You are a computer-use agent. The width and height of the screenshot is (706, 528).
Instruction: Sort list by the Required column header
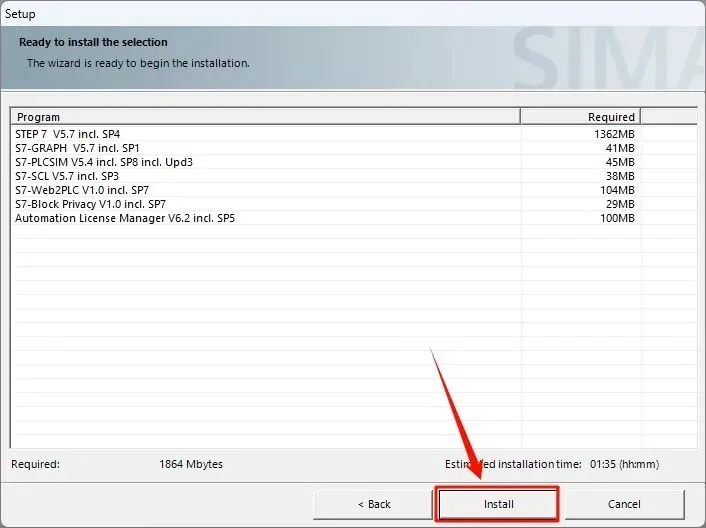tap(580, 117)
